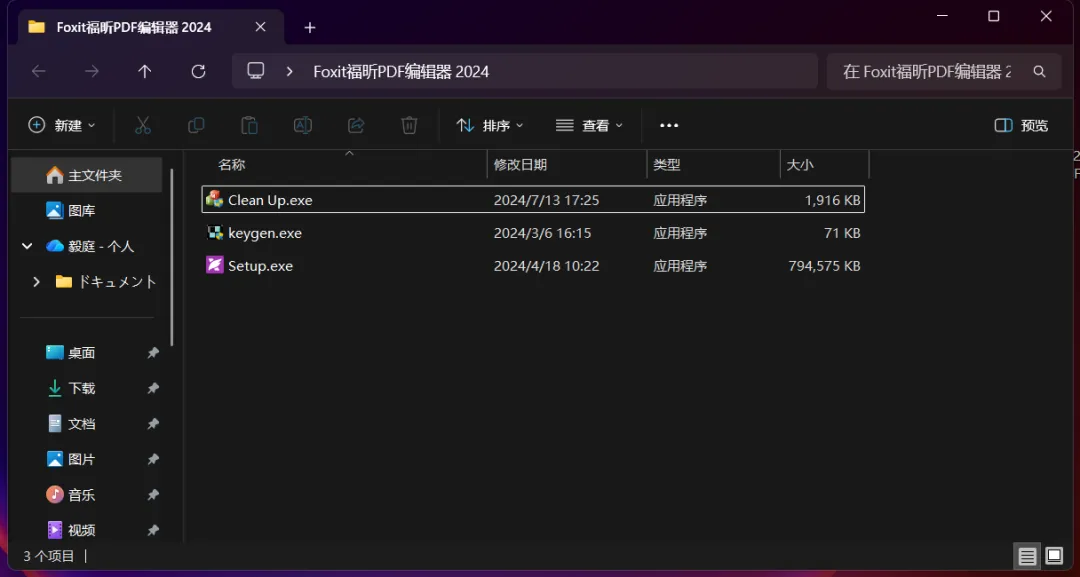Image resolution: width=1080 pixels, height=577 pixels.
Task: Click the 794,575 KB size cell
Action: (x=824, y=266)
